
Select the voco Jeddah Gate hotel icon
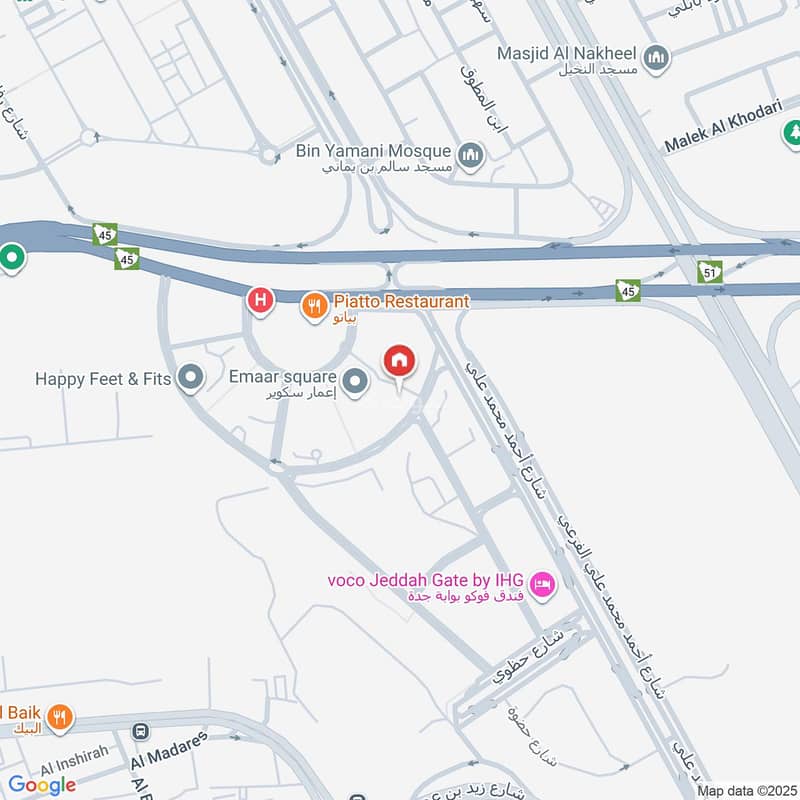(x=542, y=586)
